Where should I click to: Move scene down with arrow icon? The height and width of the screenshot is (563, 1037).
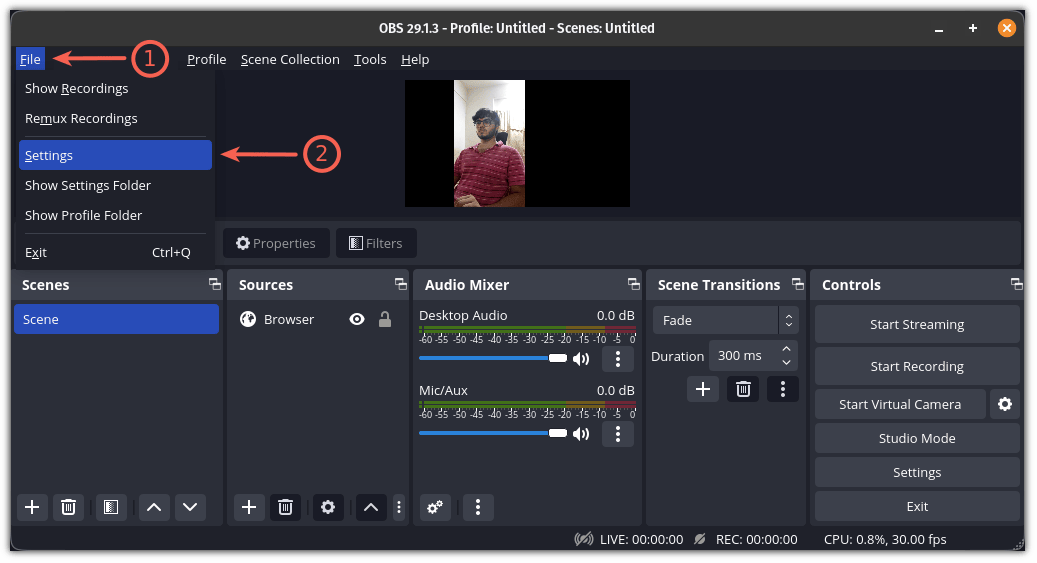(190, 507)
